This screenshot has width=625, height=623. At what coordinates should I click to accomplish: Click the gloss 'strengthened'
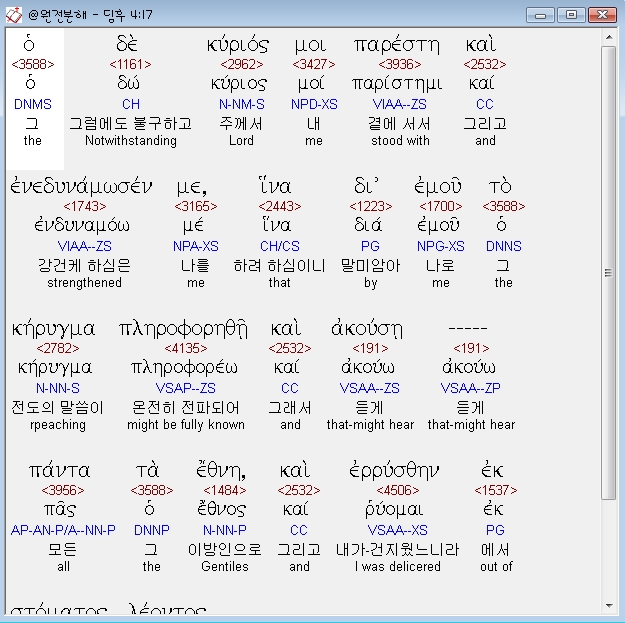click(x=85, y=283)
